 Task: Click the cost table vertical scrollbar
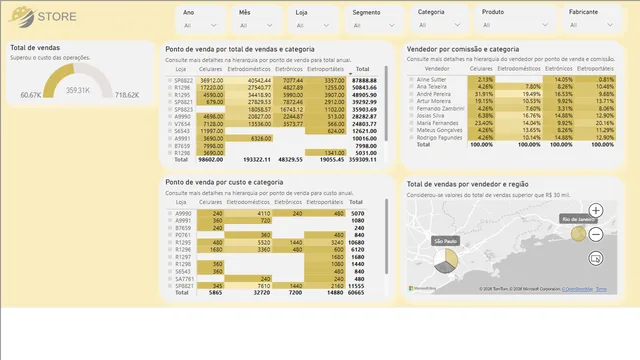386,236
